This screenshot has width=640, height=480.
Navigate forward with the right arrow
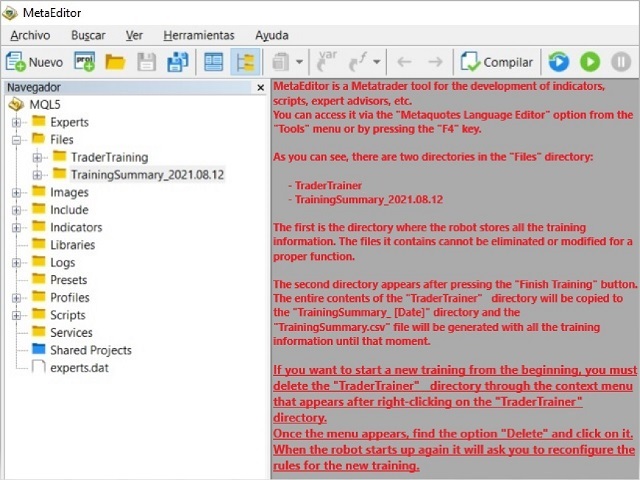pyautogui.click(x=435, y=62)
